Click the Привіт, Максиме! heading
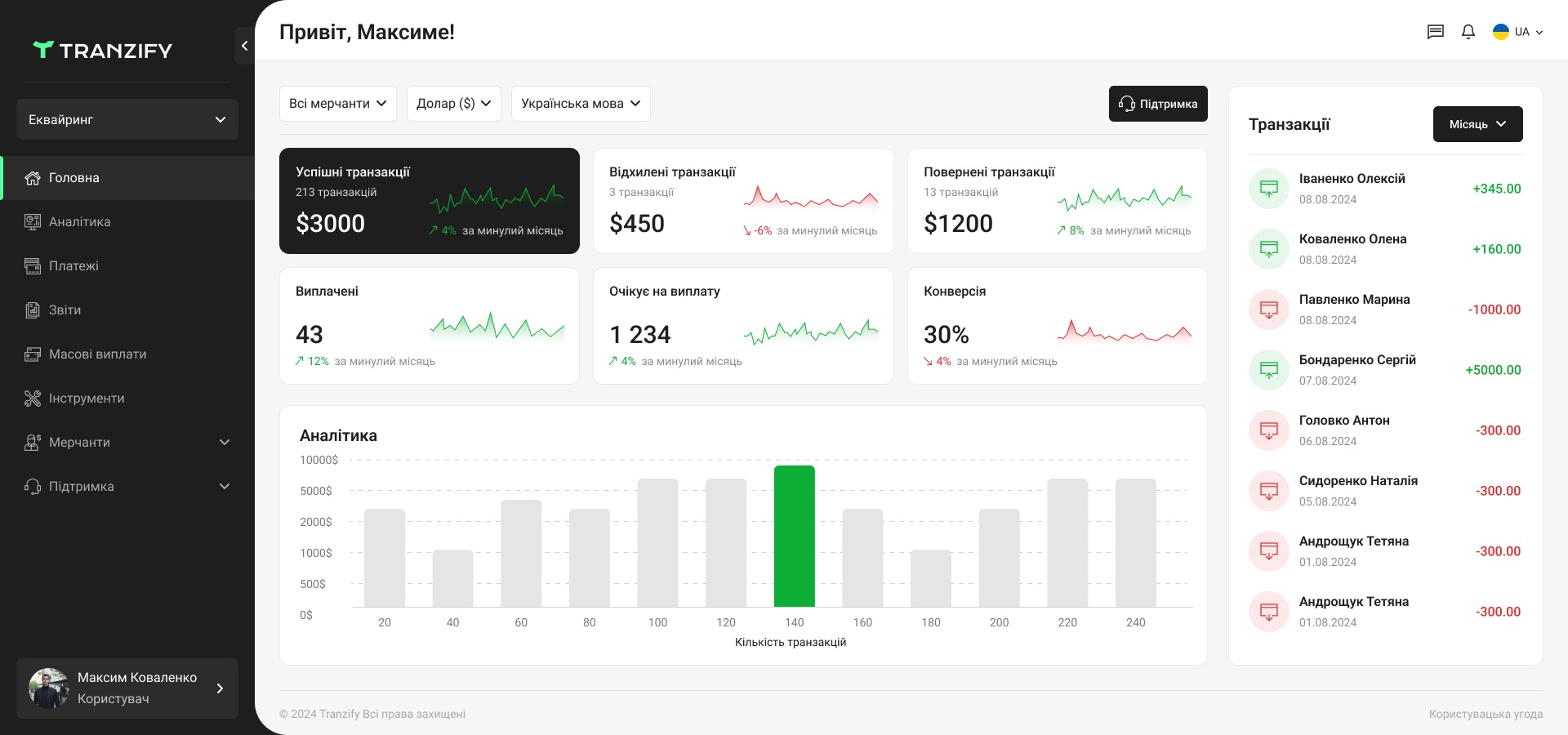 pos(367,32)
